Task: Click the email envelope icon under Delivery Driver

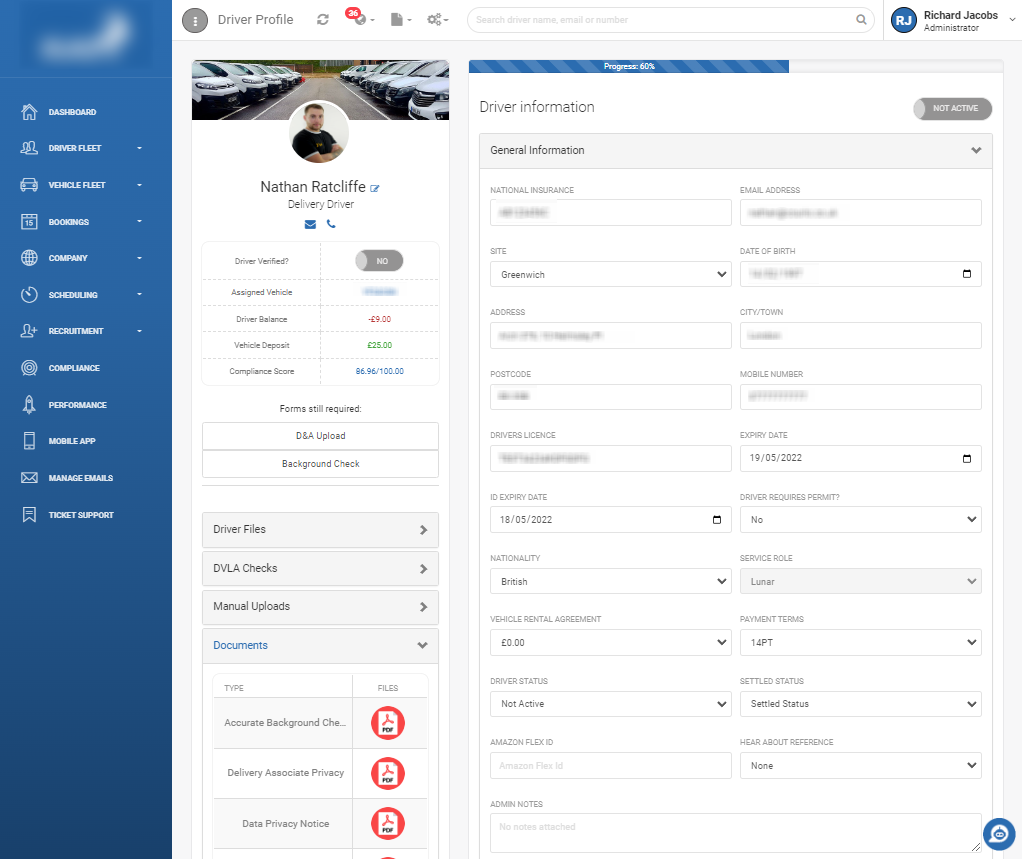Action: tap(309, 224)
